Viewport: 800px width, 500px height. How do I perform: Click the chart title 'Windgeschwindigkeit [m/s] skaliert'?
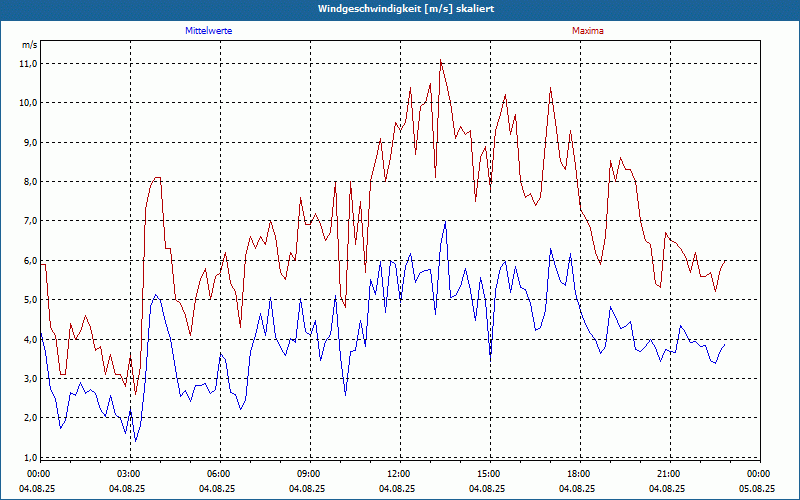[406, 9]
